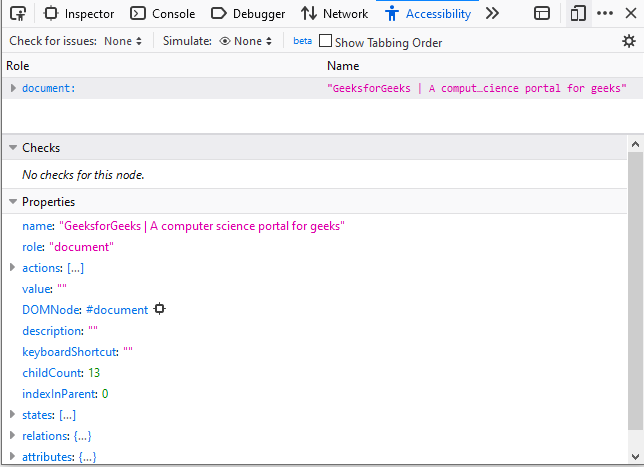
Task: Expand the relations property
Action: tap(12, 435)
